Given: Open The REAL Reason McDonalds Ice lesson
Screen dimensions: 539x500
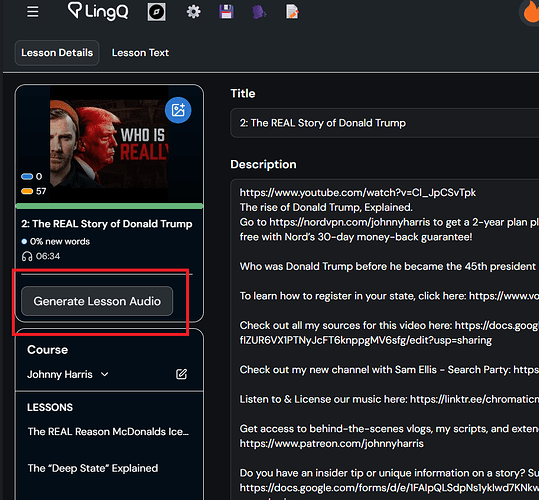Looking at the screenshot, I should point(108,432).
